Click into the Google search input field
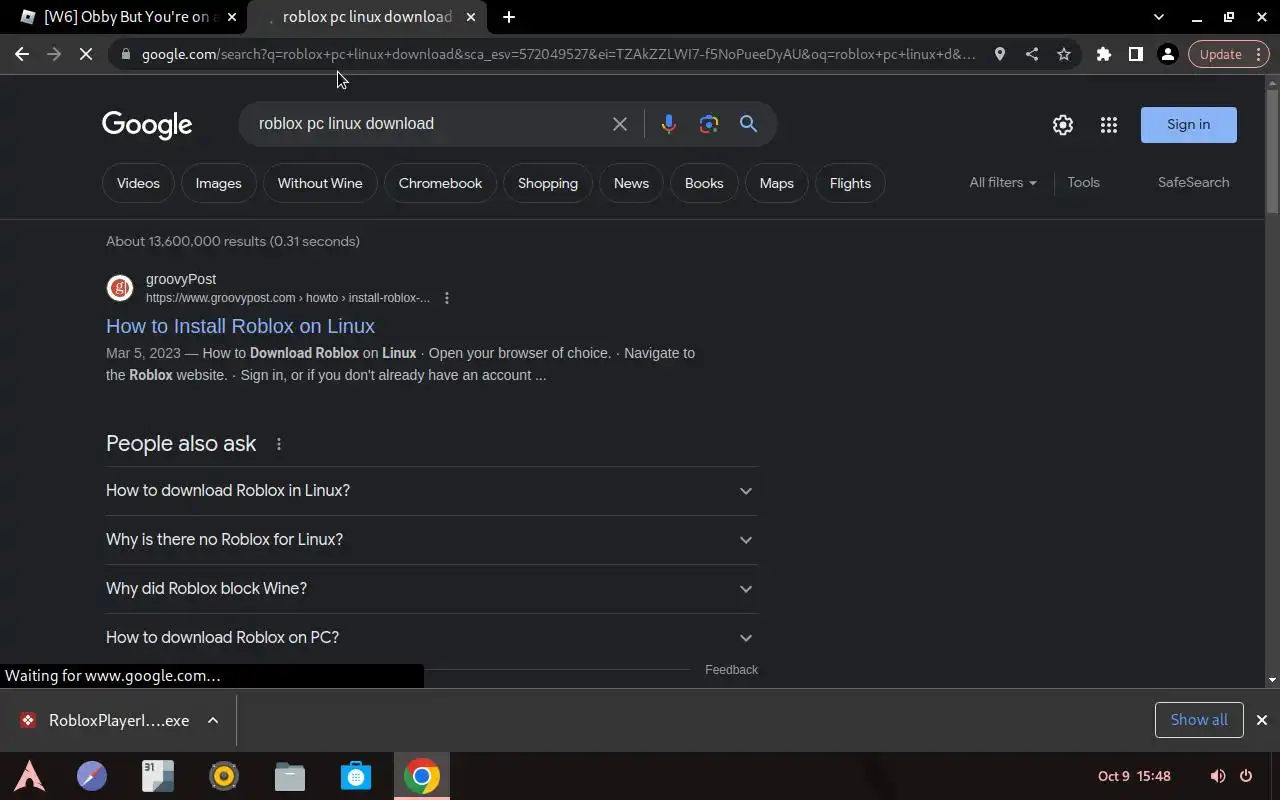 (428, 124)
